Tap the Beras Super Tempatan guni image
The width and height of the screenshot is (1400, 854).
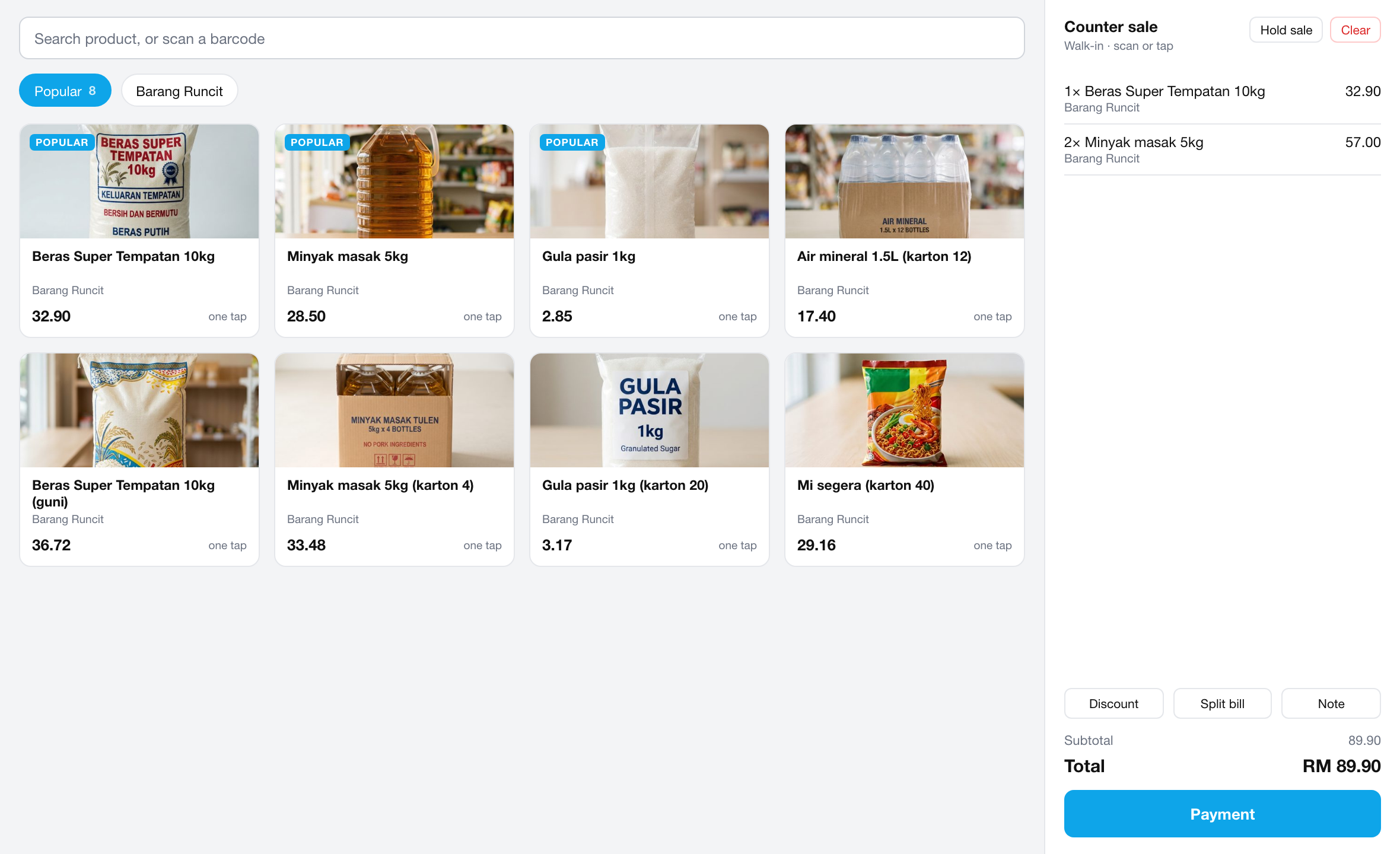(139, 410)
